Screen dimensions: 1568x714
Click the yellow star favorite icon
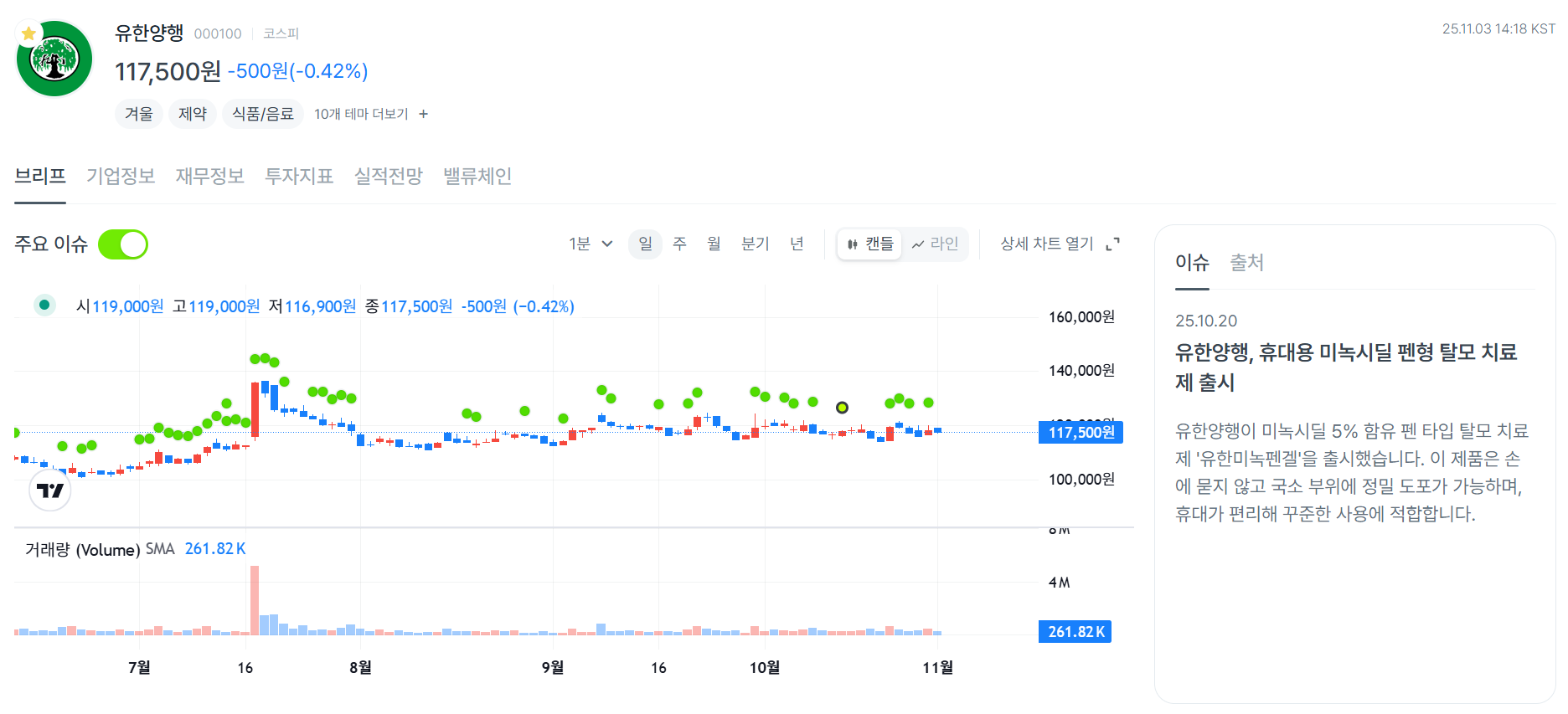(x=28, y=33)
